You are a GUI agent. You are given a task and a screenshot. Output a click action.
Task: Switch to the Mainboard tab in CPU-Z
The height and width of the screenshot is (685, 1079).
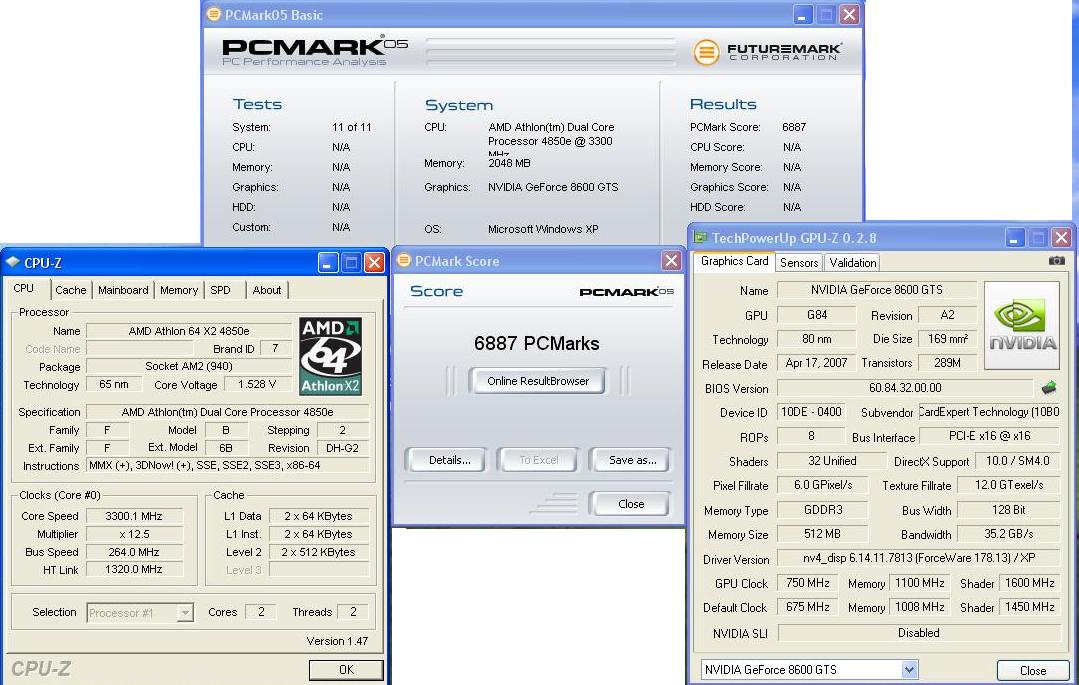tap(123, 290)
